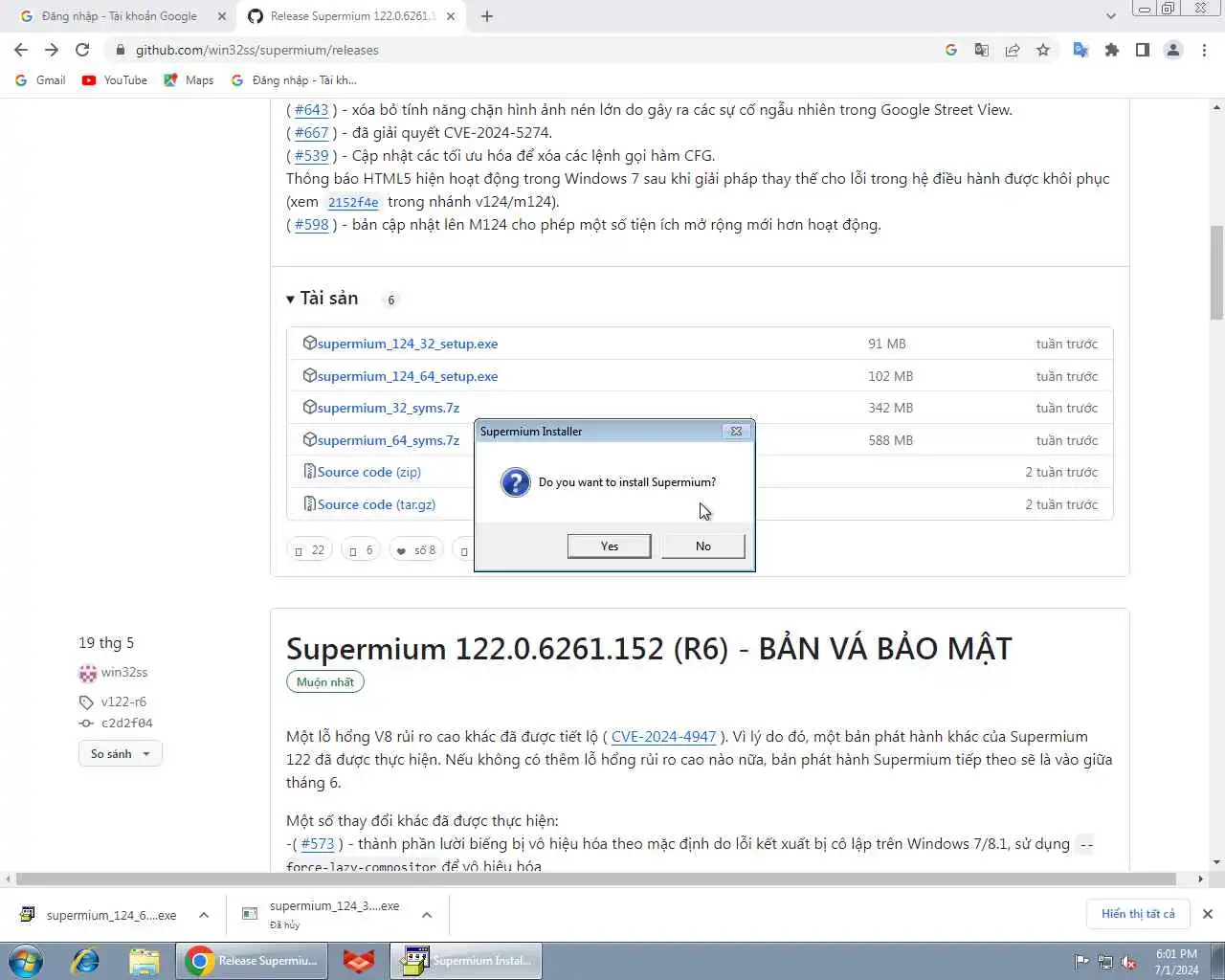Click the github.com address bar

(517, 50)
